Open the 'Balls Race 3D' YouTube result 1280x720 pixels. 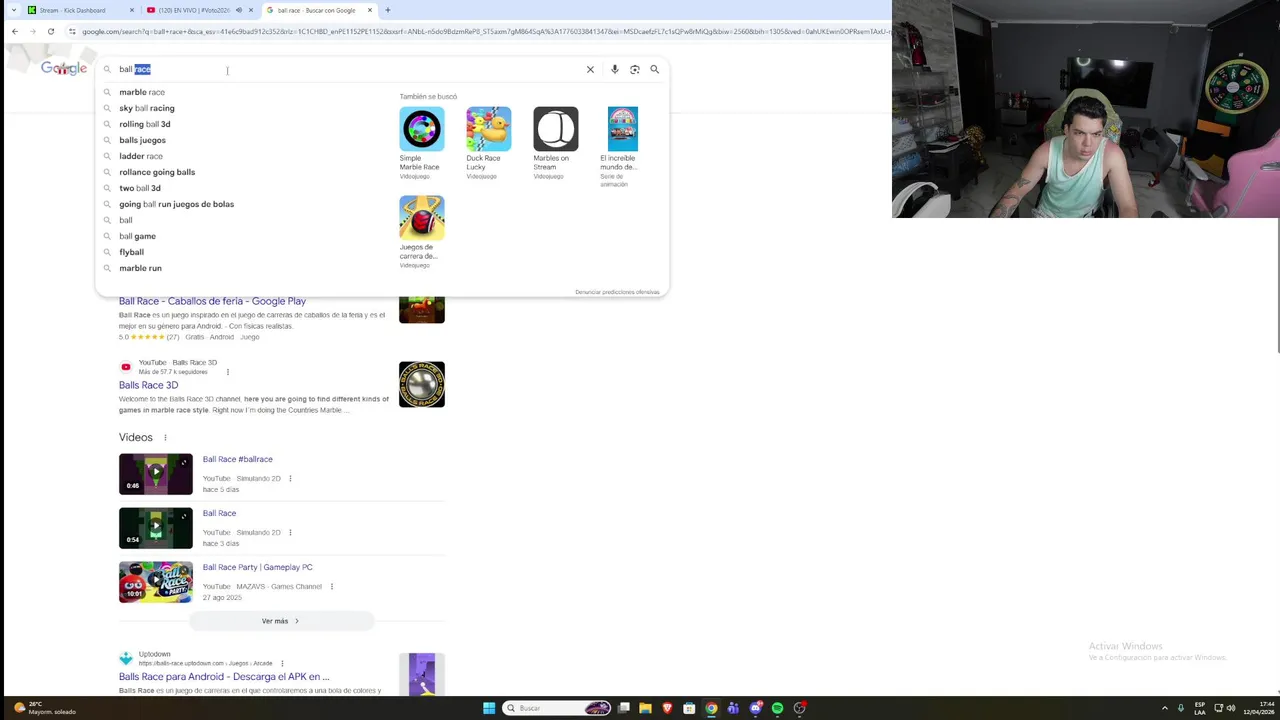(148, 385)
